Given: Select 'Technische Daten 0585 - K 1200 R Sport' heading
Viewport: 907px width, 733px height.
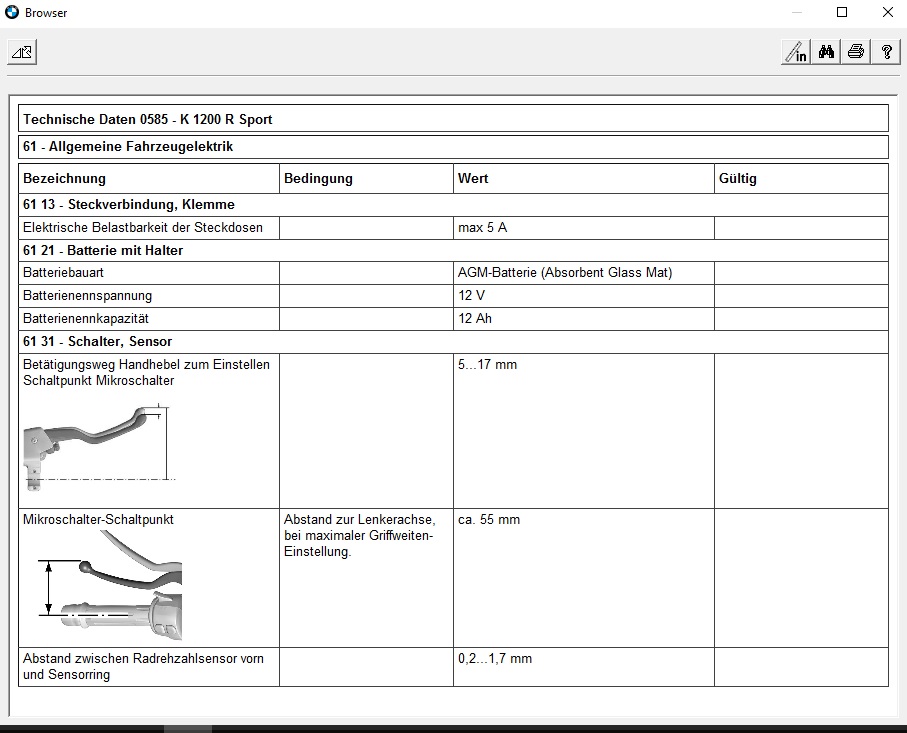Looking at the screenshot, I should point(148,119).
